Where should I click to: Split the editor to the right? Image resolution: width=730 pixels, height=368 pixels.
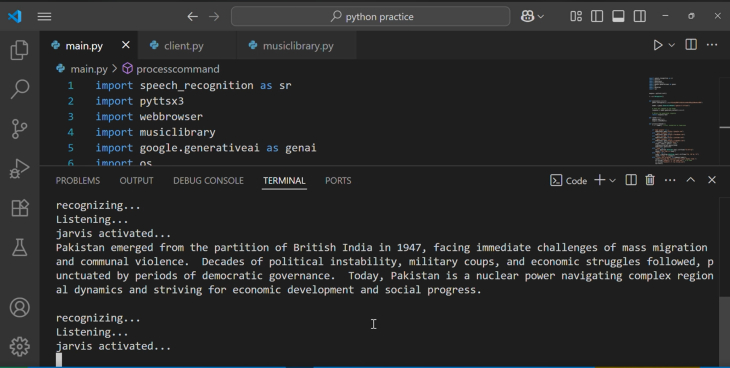(691, 45)
